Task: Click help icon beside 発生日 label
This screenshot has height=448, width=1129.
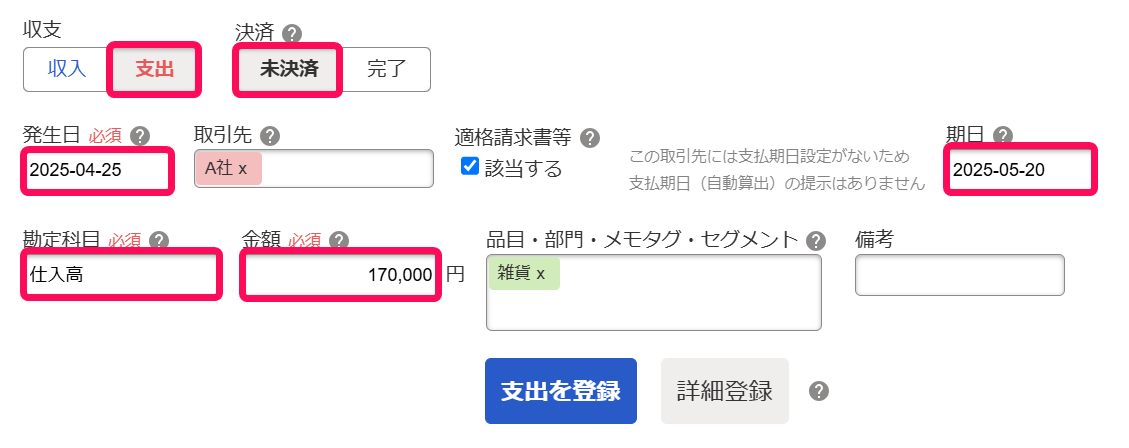Action: (140, 136)
